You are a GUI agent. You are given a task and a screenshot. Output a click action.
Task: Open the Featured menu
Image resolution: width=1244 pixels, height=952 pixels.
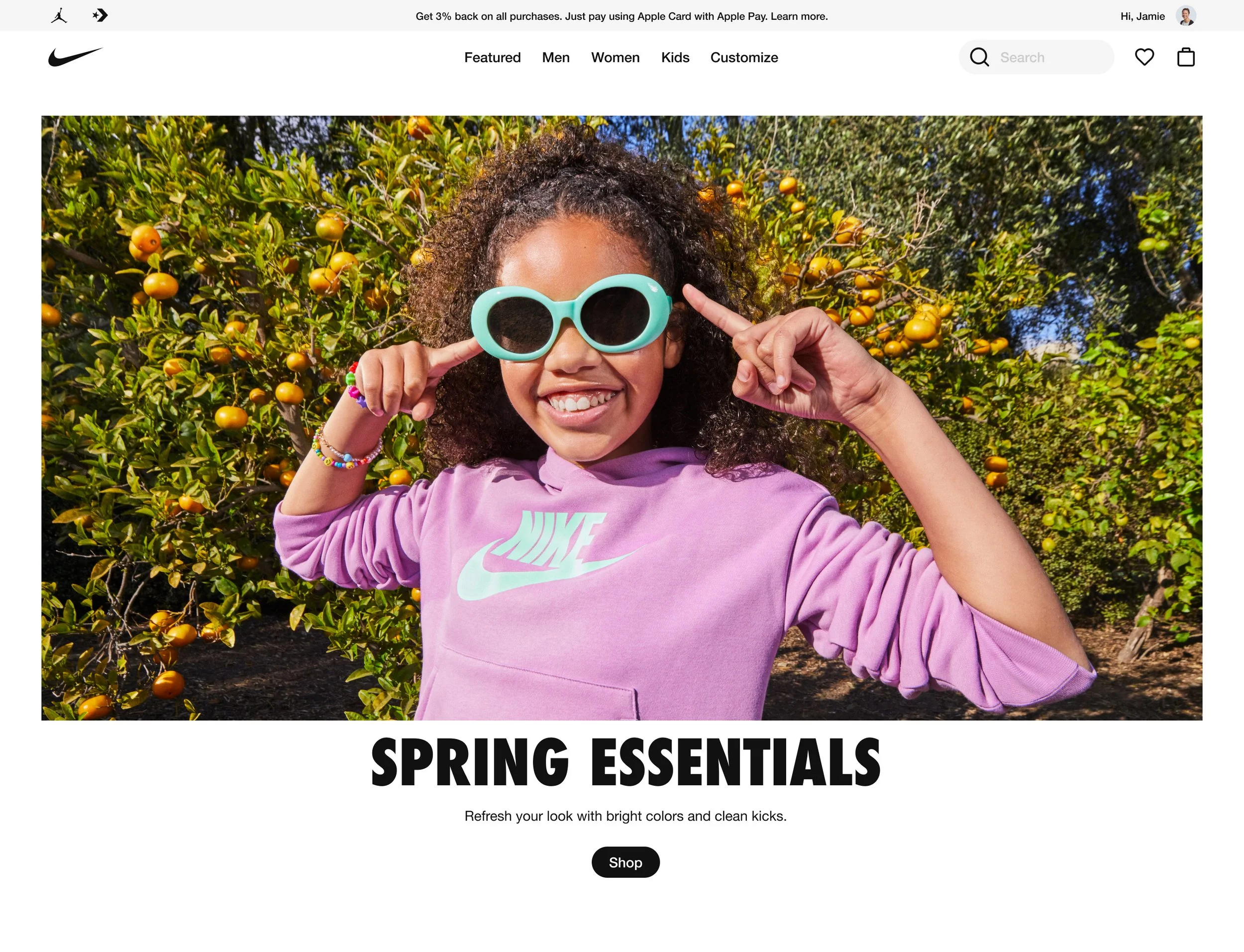click(x=492, y=57)
